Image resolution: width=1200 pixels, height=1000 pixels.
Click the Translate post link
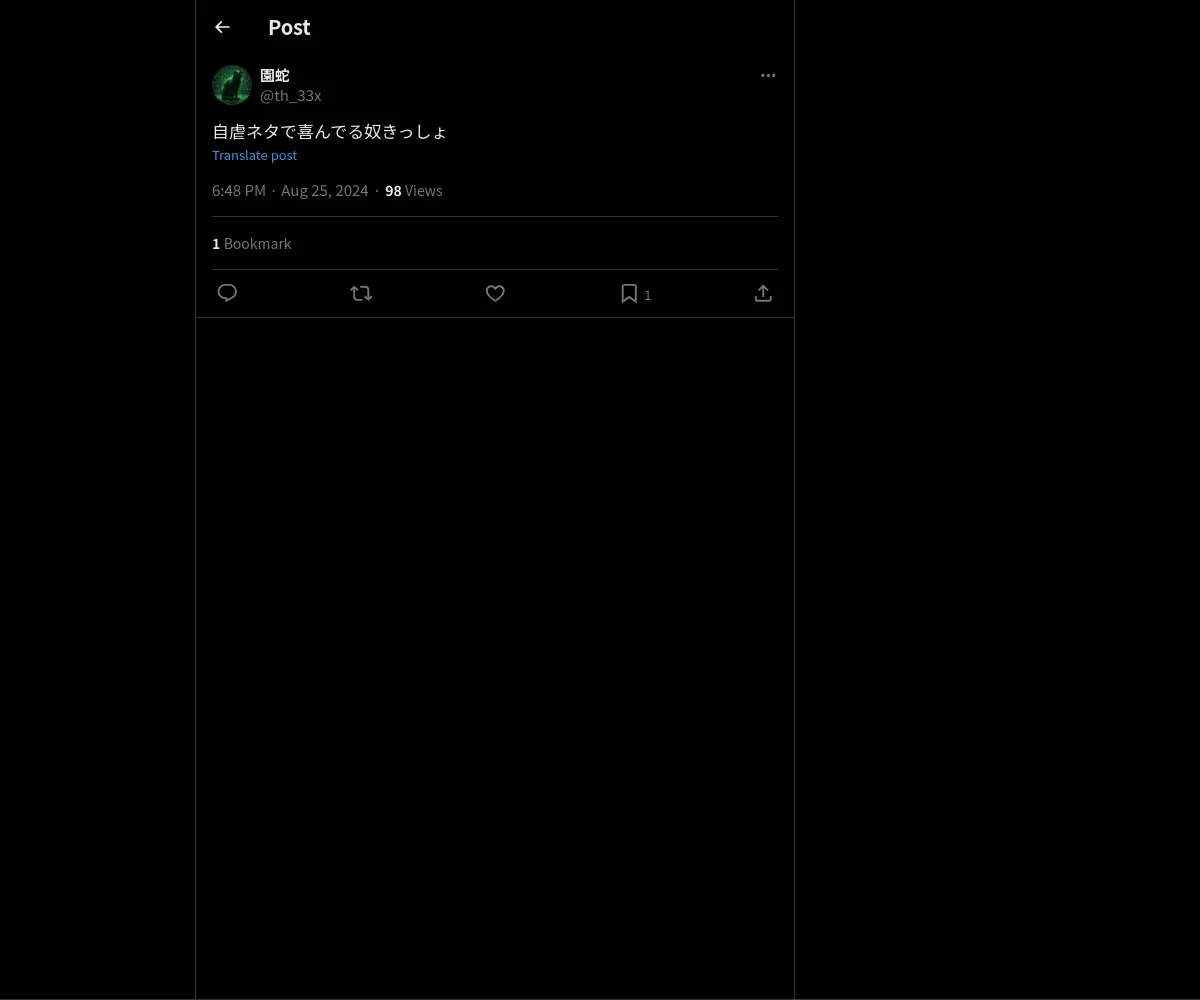(x=254, y=155)
